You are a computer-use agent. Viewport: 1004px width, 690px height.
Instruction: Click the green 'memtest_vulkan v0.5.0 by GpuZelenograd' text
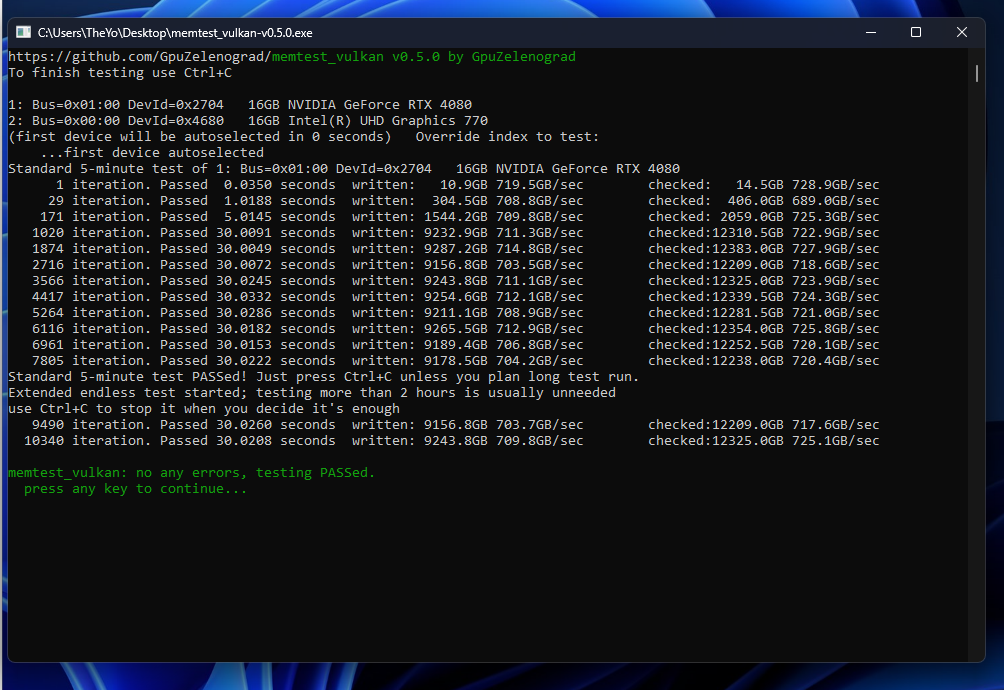point(423,56)
